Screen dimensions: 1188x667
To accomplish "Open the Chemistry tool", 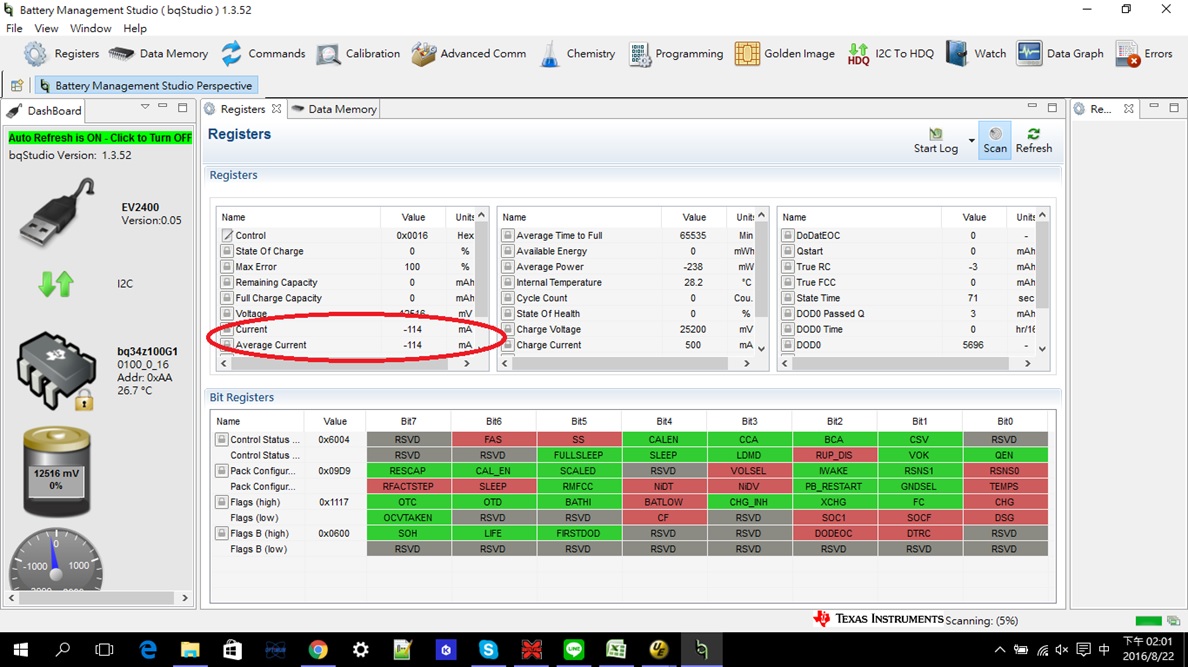I will click(577, 54).
